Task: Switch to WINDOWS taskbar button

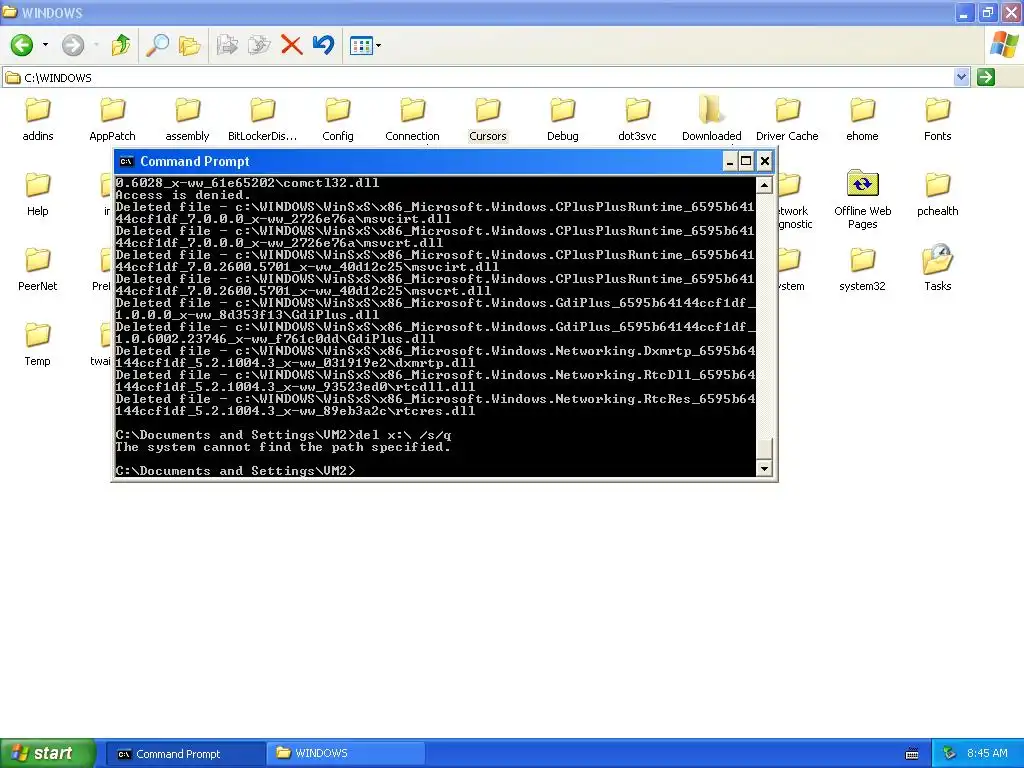Action: coord(346,754)
